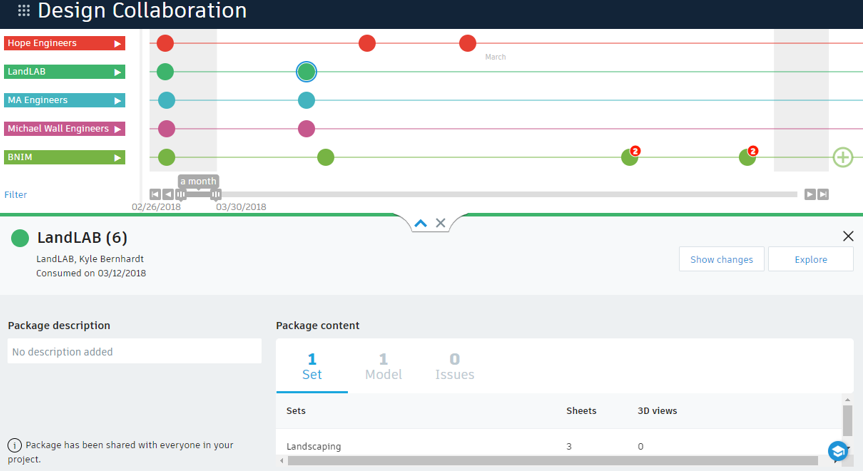Click the timeline scroll track

509,194
